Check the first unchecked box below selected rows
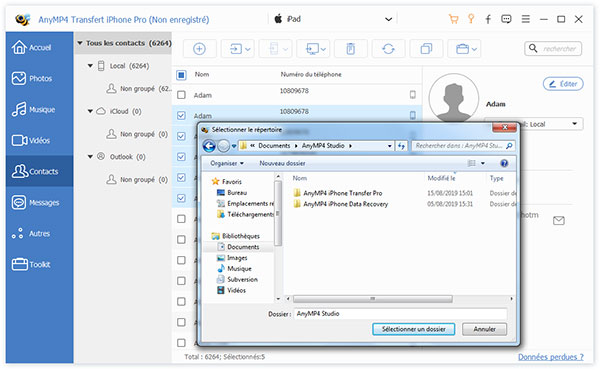 pos(181,219)
